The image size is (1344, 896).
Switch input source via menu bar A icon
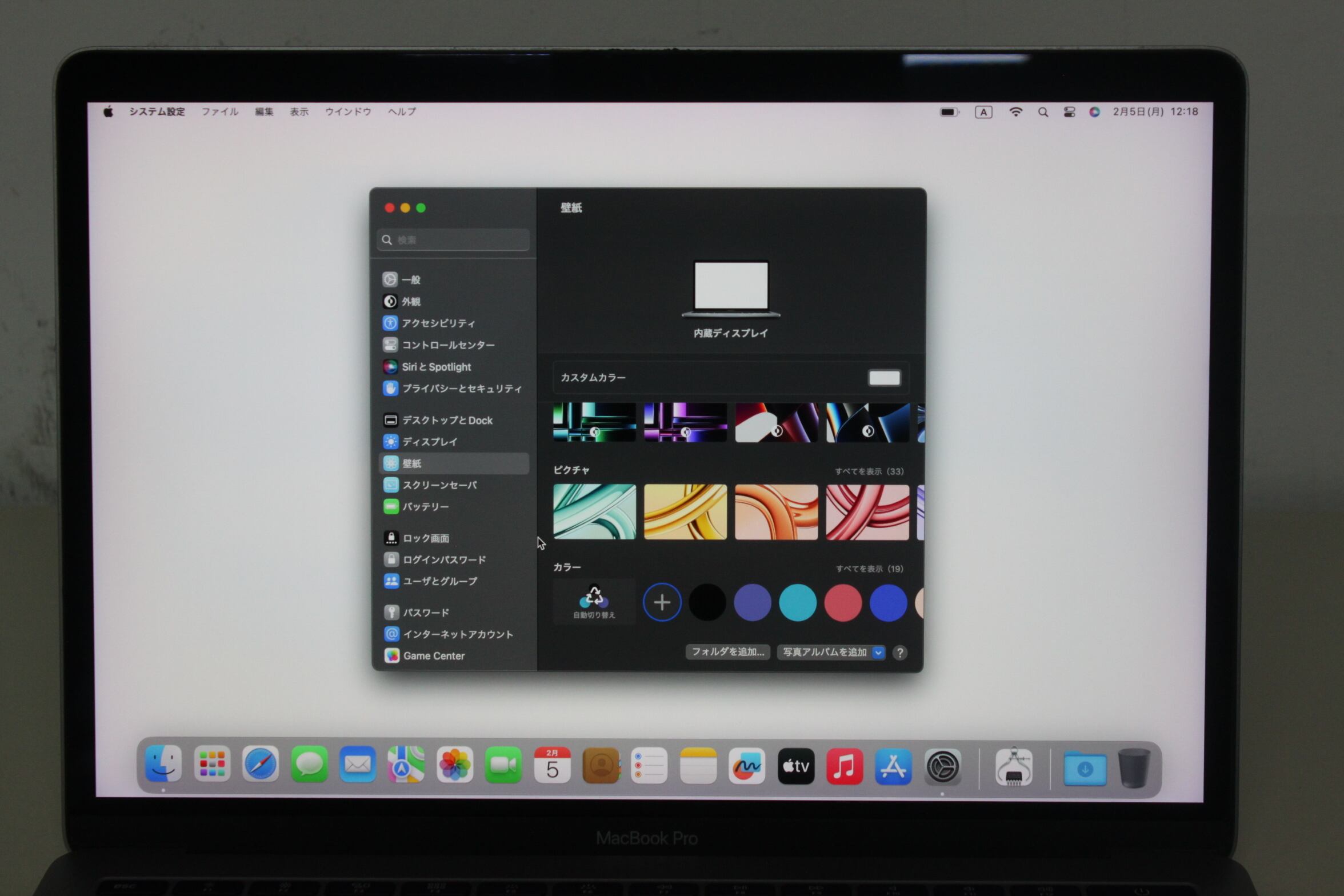point(983,112)
